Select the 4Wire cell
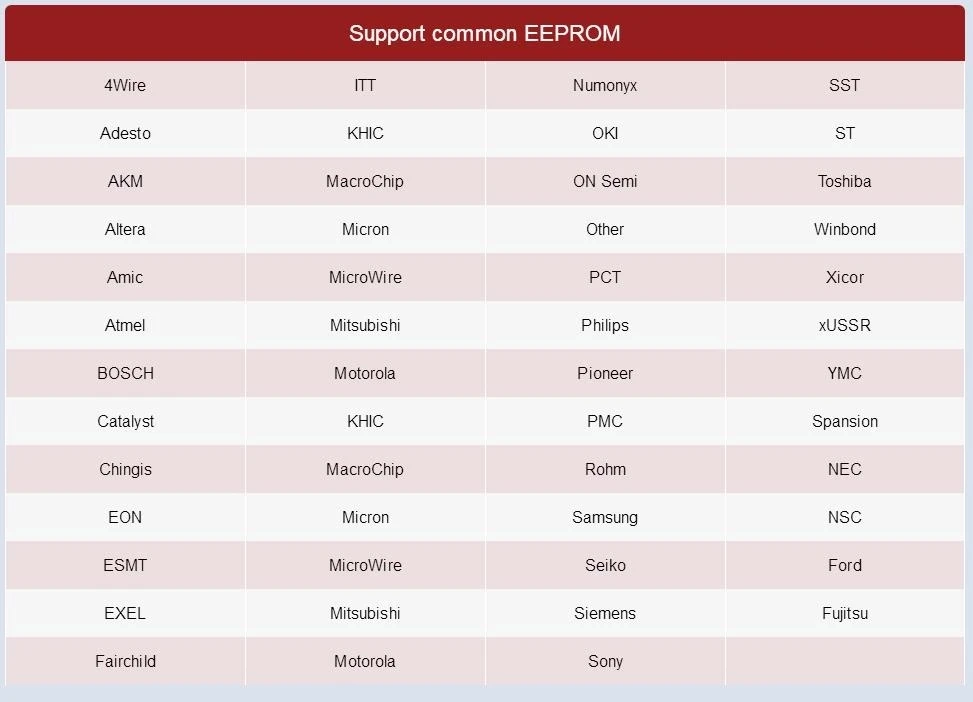 click(x=125, y=85)
